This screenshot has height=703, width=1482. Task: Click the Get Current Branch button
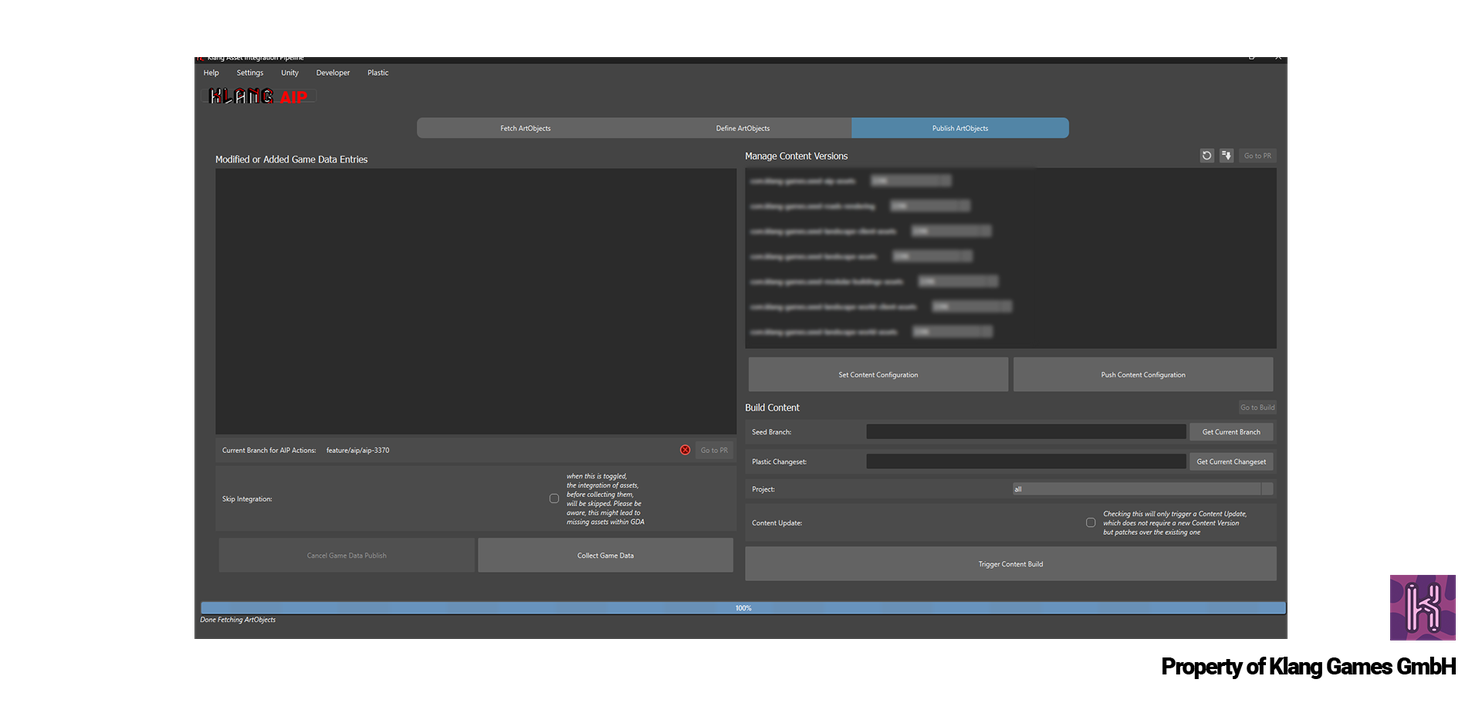pos(1231,432)
